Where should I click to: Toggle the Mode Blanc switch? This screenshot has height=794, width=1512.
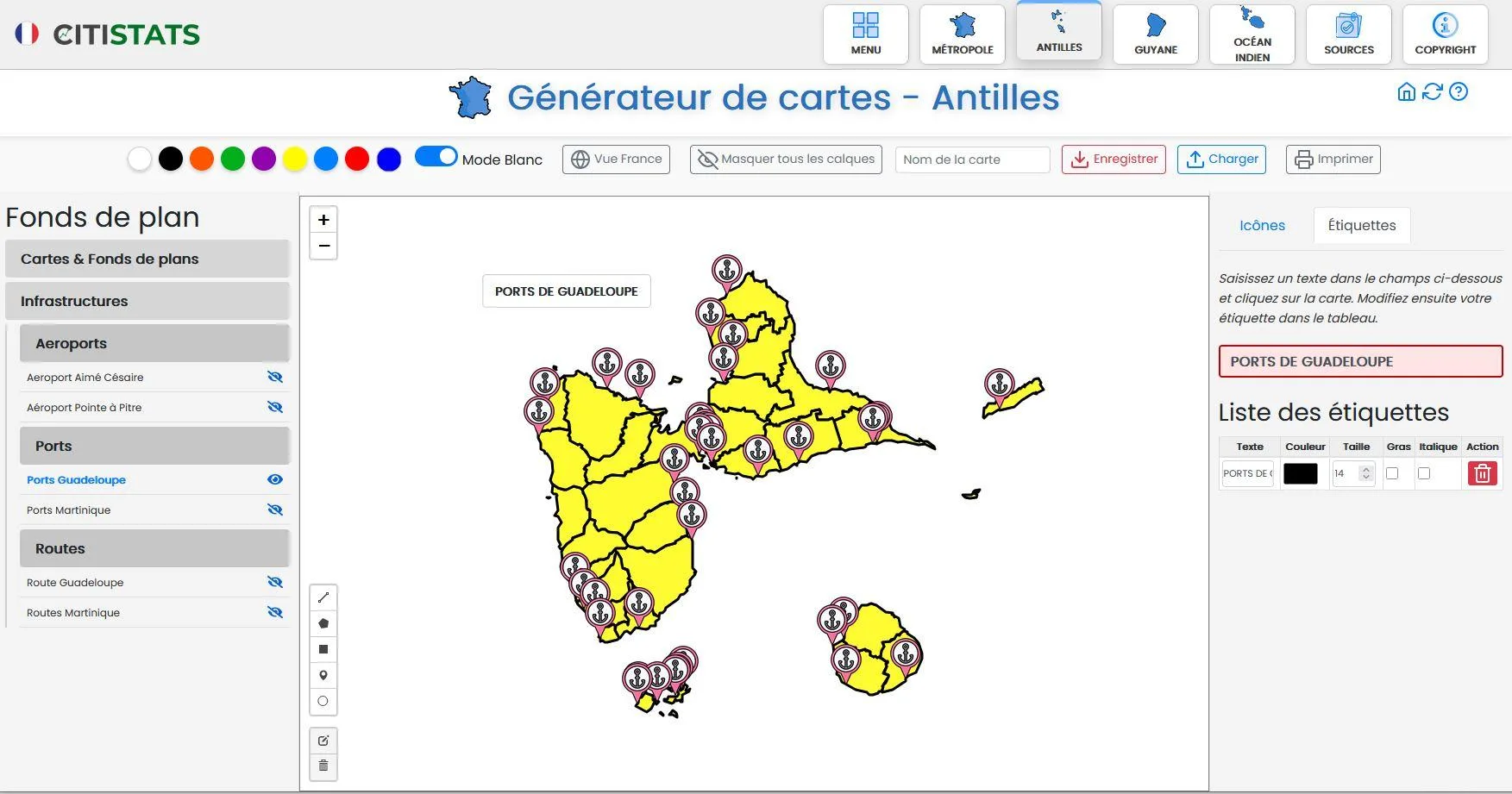point(436,156)
